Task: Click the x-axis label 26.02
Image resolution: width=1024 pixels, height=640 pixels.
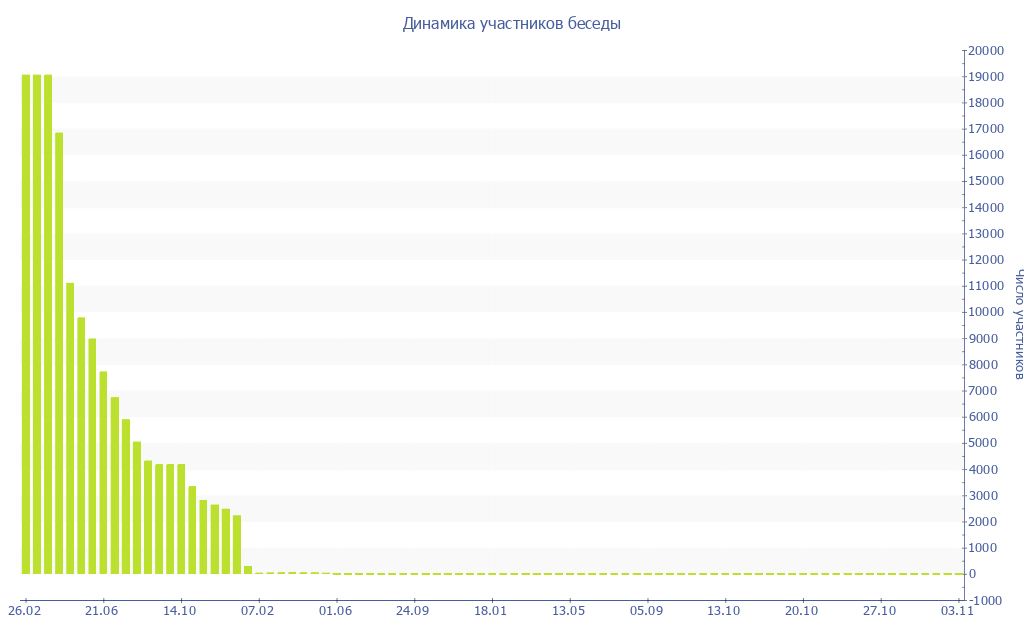Action: 24,611
